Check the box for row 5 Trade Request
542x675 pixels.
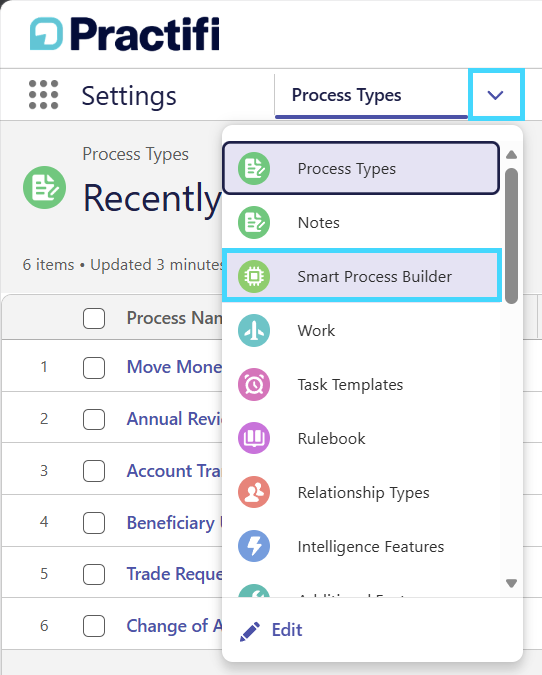(x=94, y=574)
